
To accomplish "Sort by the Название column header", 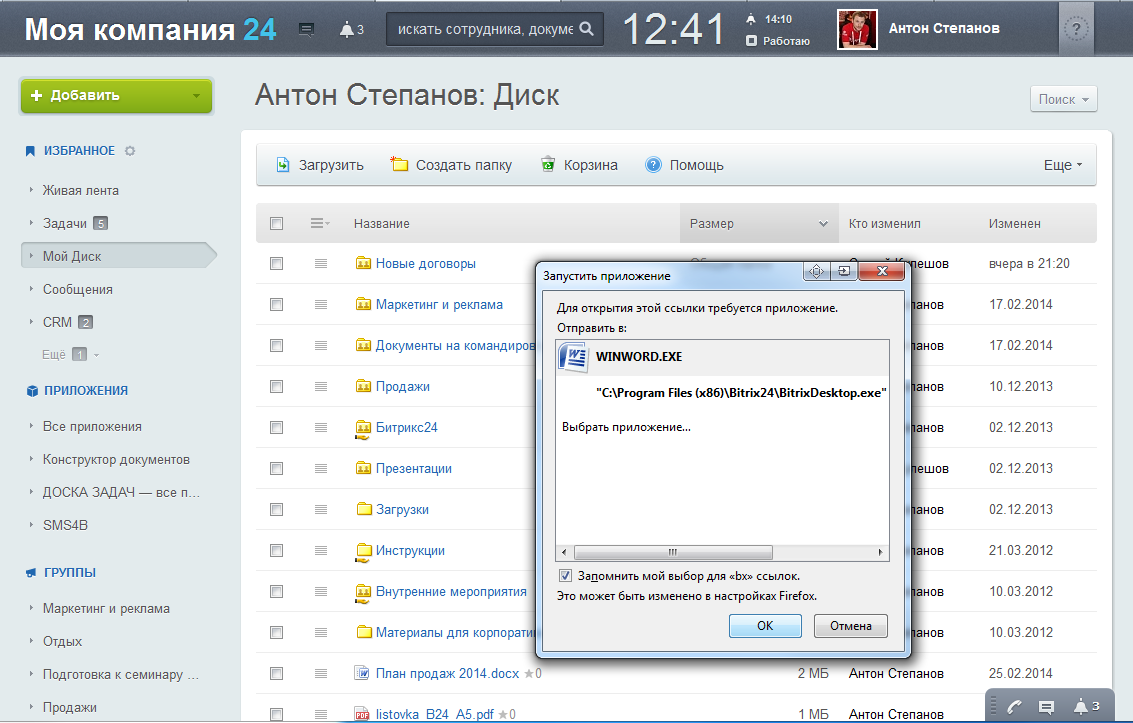I will pos(382,224).
